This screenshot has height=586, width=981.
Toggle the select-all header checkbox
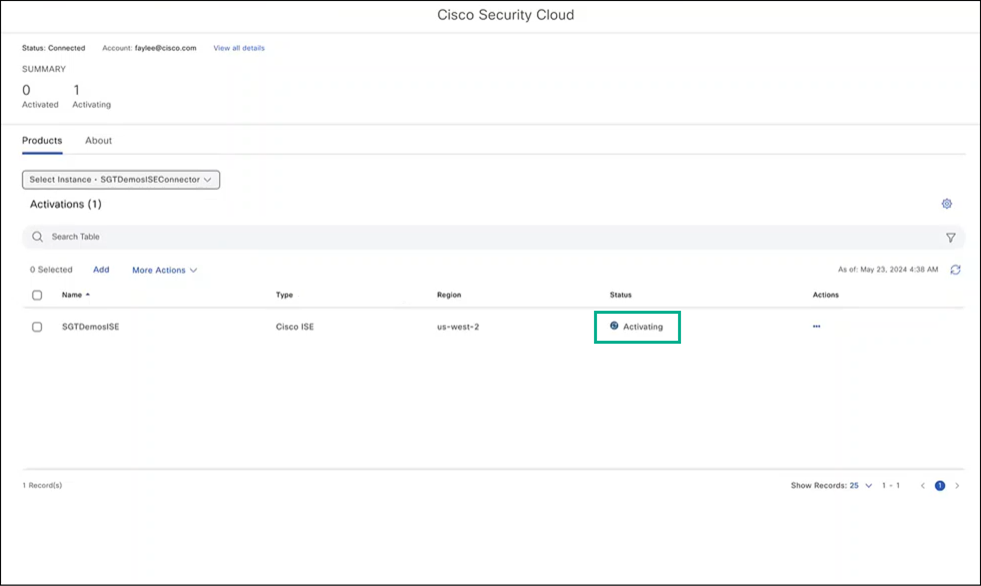pos(37,295)
